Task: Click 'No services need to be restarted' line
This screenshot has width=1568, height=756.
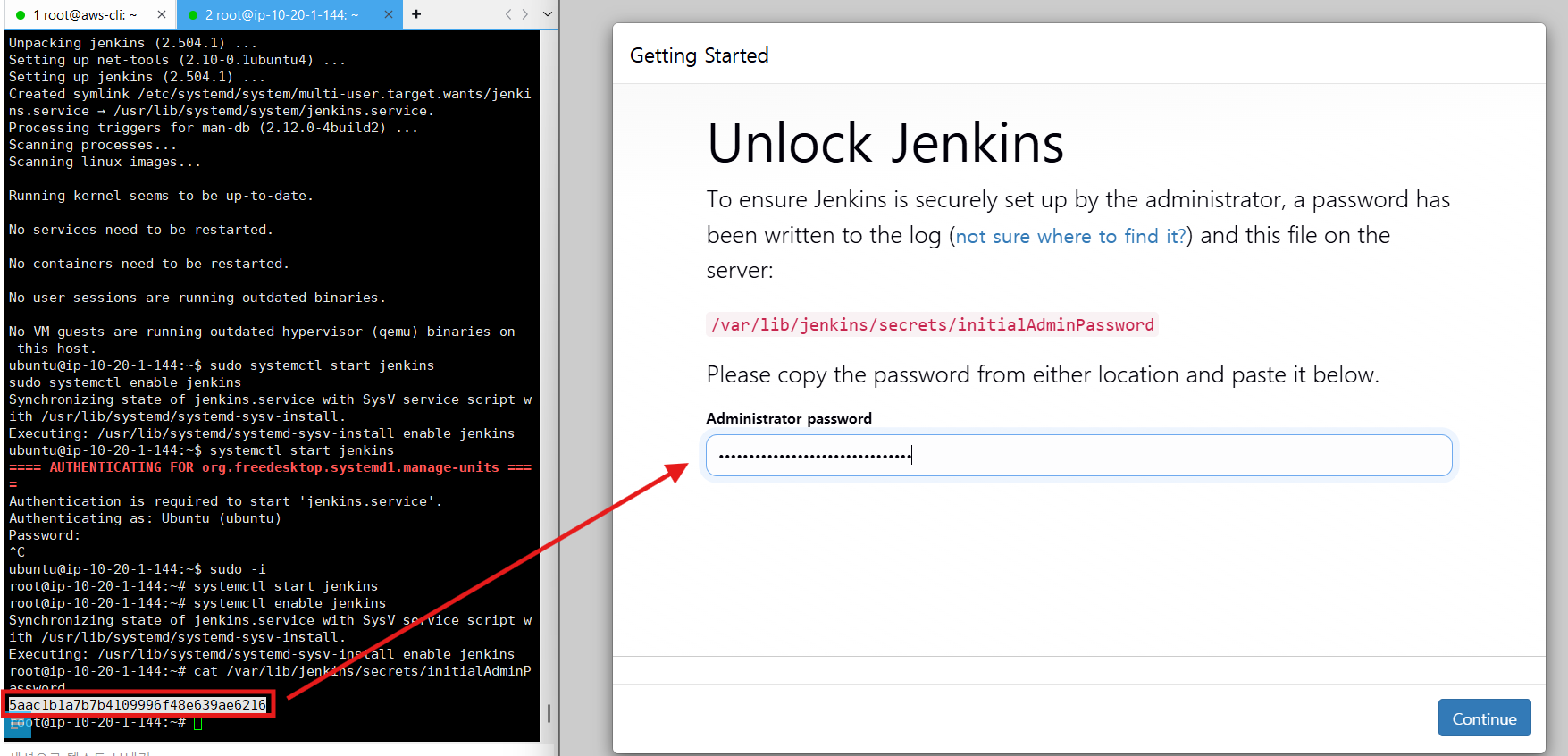Action: click(x=141, y=230)
